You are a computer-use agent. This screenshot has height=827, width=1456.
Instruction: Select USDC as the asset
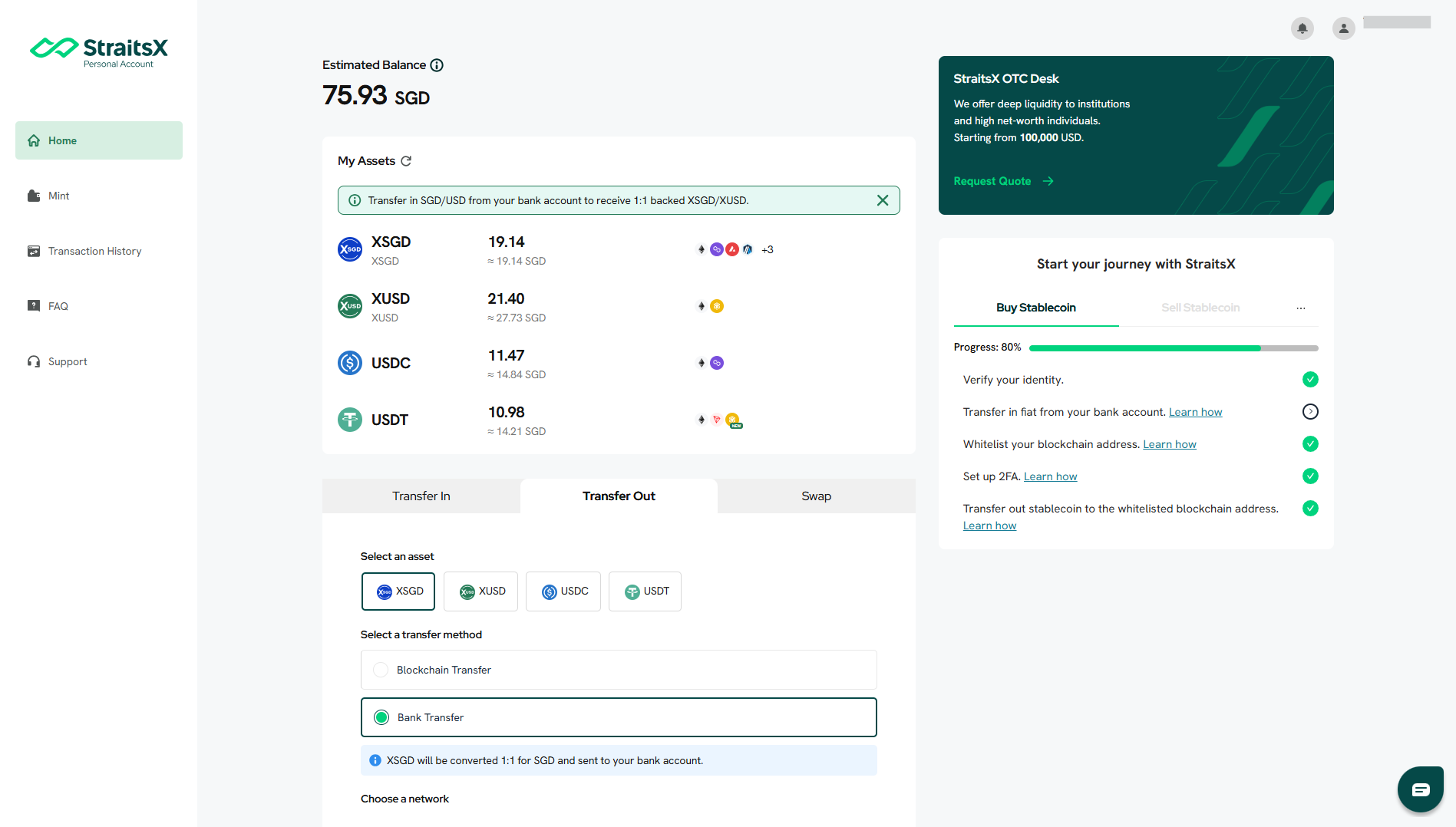point(563,591)
